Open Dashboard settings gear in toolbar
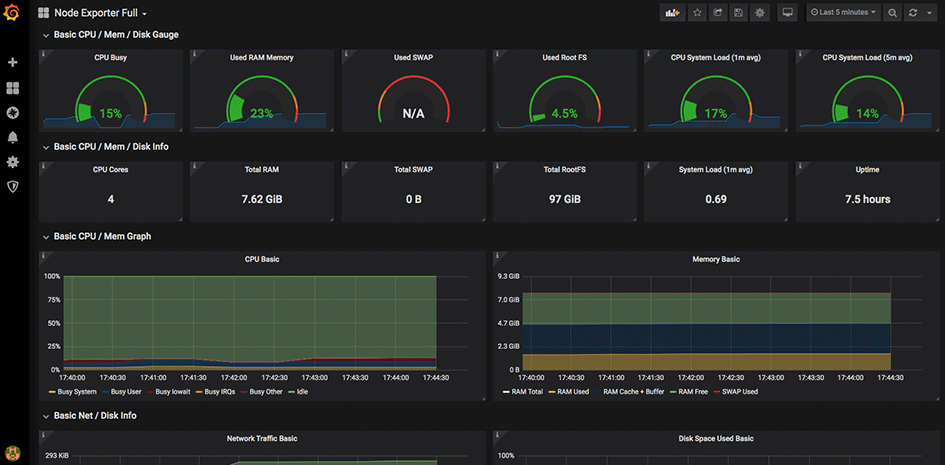Screen dimensions: 945x465 (x=760, y=13)
